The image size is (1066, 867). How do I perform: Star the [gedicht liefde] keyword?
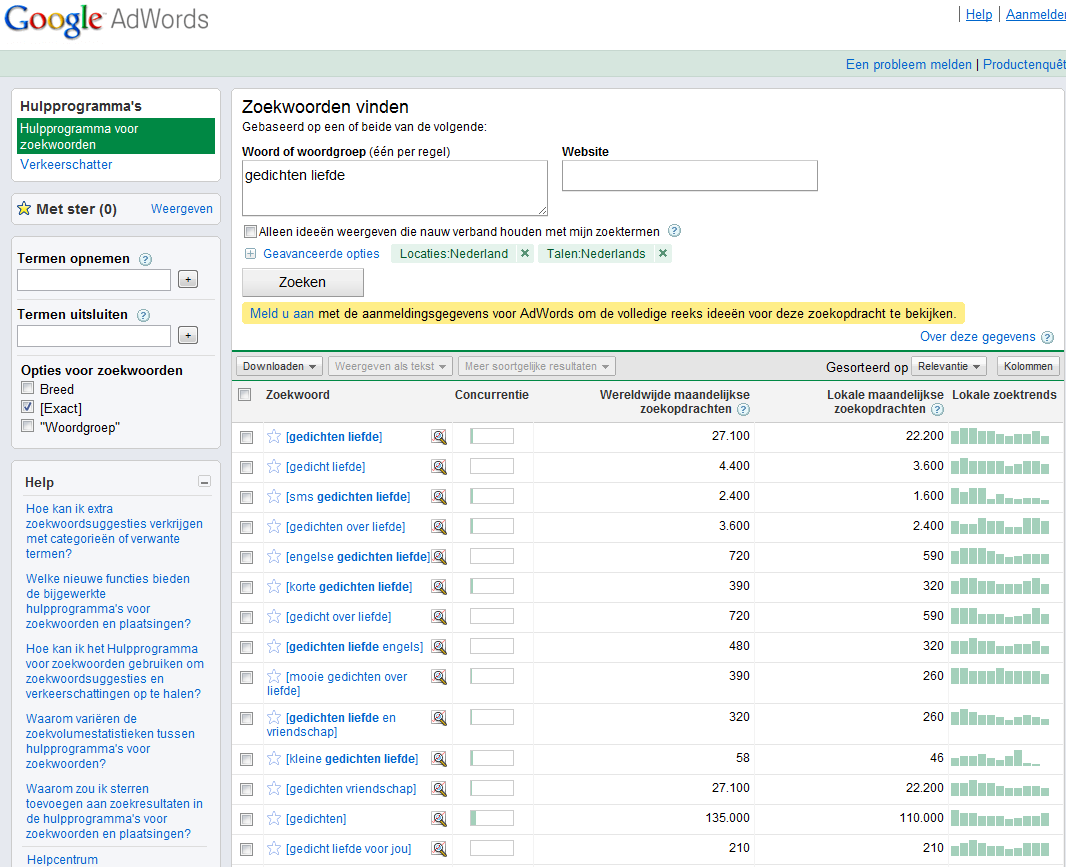(x=274, y=466)
